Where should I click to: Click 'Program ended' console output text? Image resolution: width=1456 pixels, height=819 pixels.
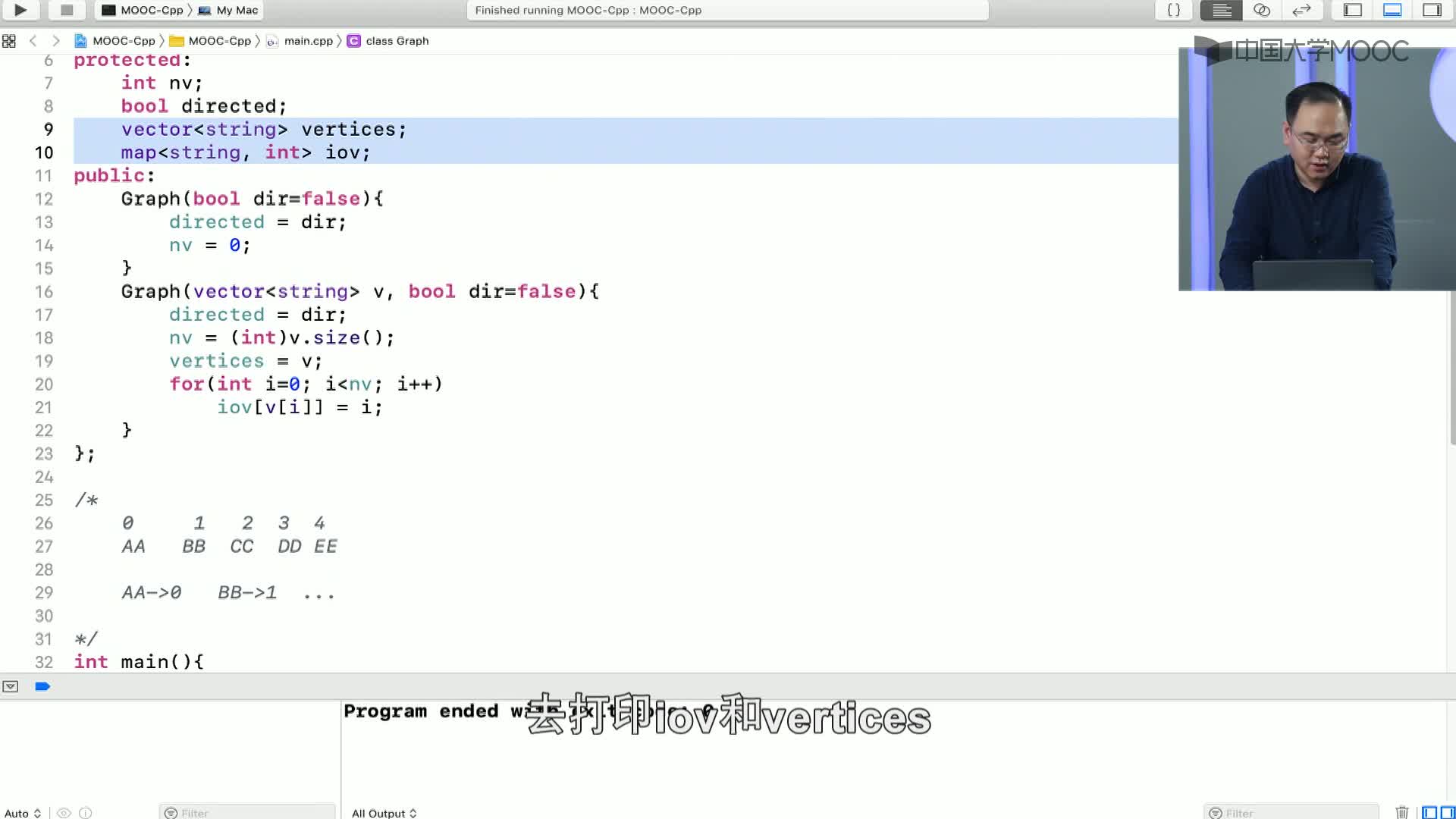coord(421,711)
